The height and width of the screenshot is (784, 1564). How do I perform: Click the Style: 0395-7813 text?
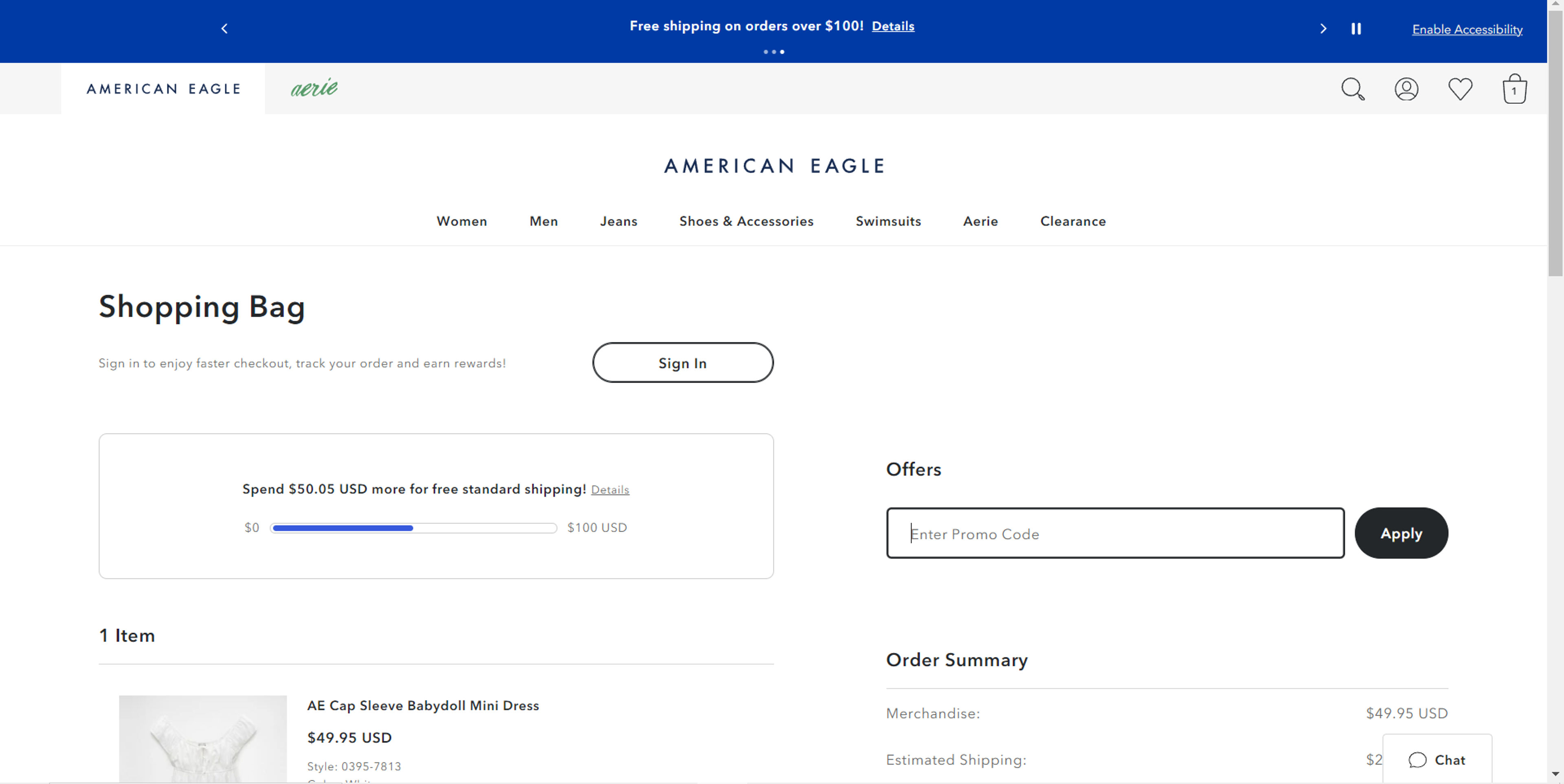(x=354, y=766)
